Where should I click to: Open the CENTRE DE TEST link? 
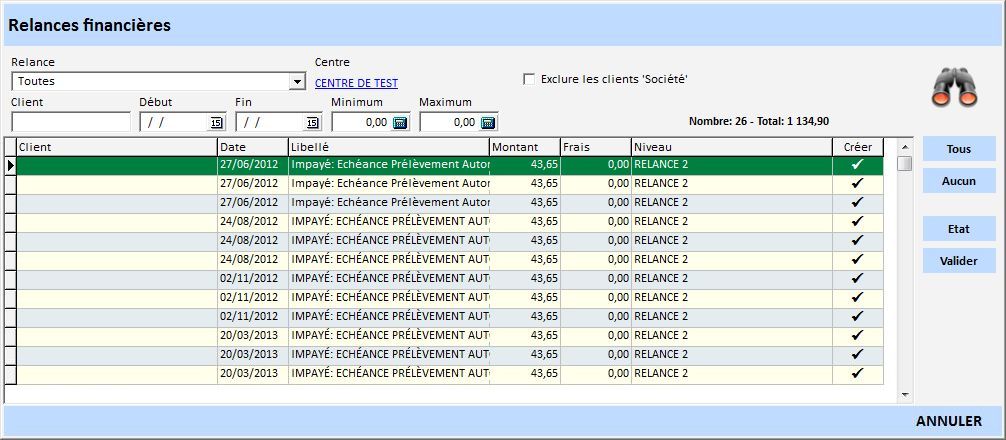[x=356, y=83]
